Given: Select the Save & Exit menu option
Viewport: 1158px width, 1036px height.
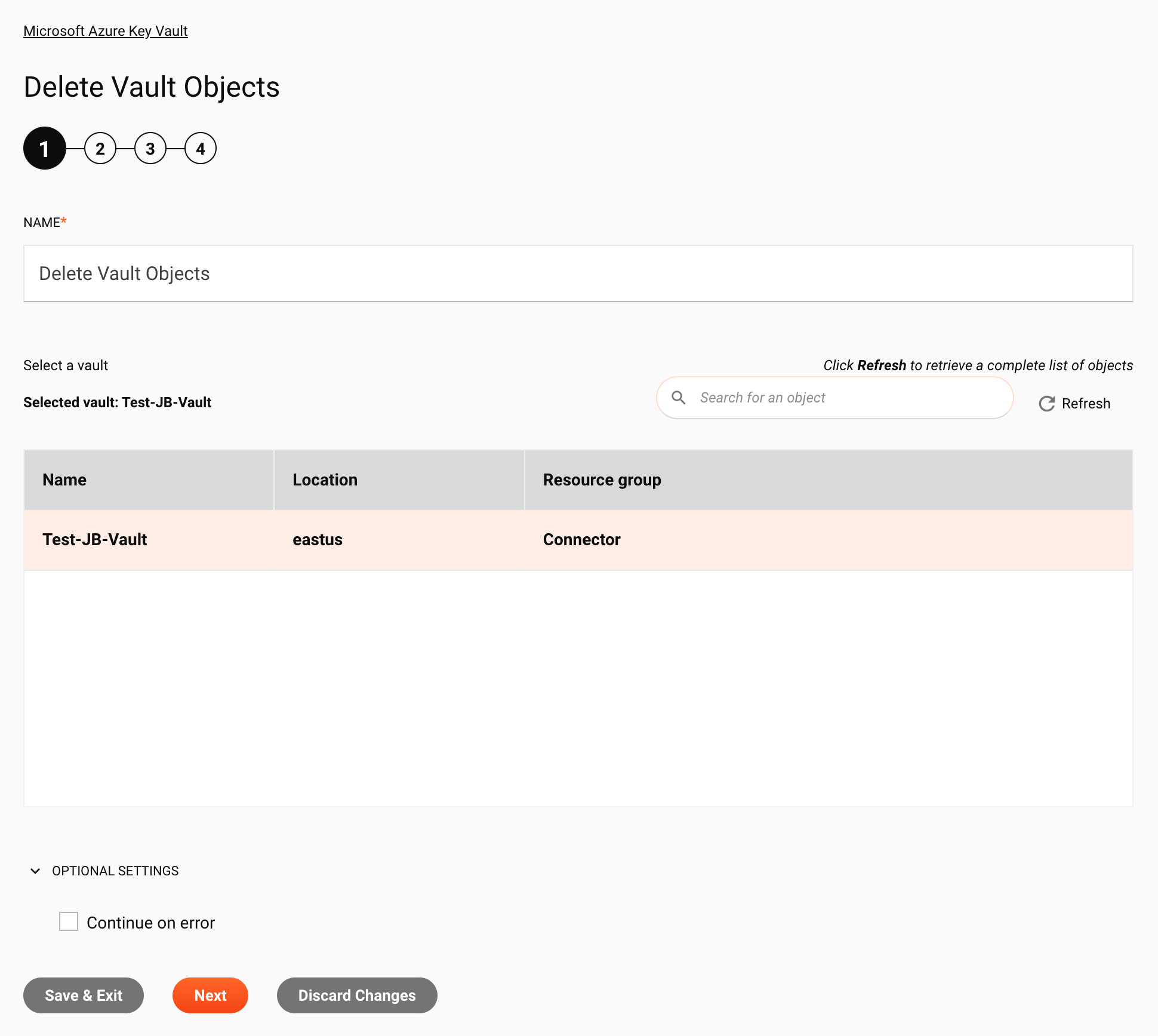Looking at the screenshot, I should click(x=83, y=995).
